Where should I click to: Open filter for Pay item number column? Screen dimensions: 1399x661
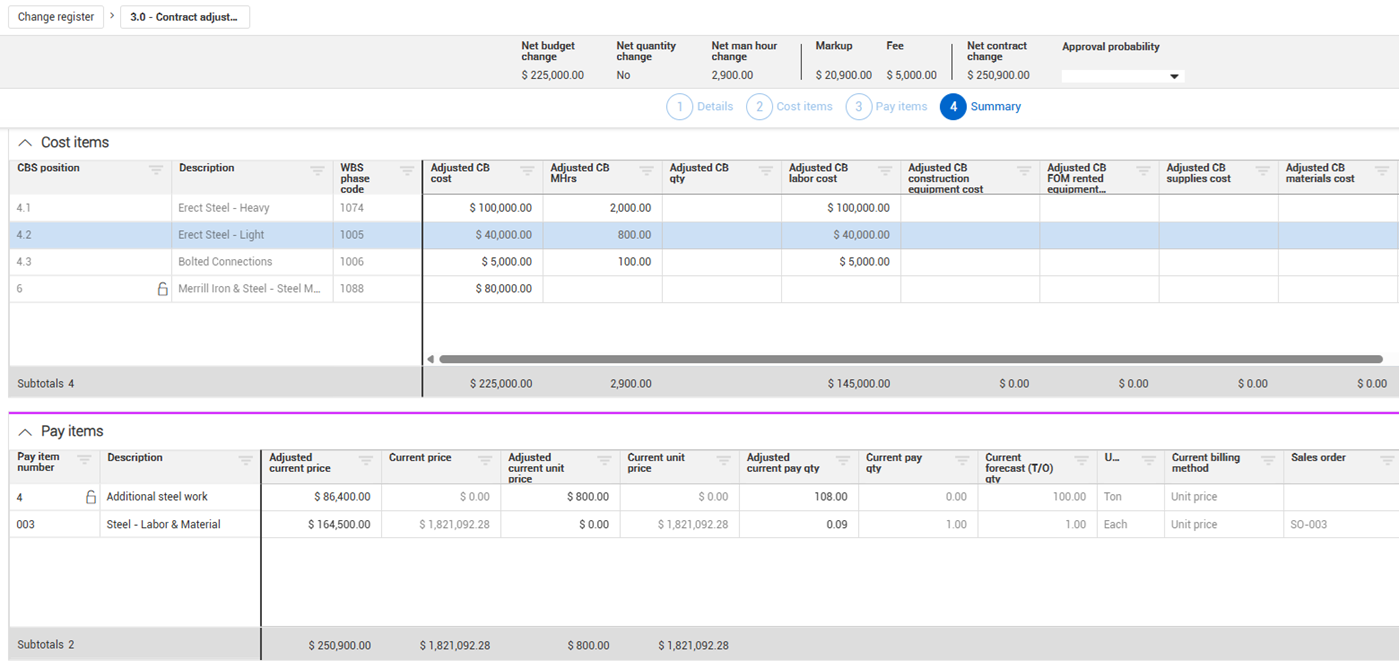[85, 460]
